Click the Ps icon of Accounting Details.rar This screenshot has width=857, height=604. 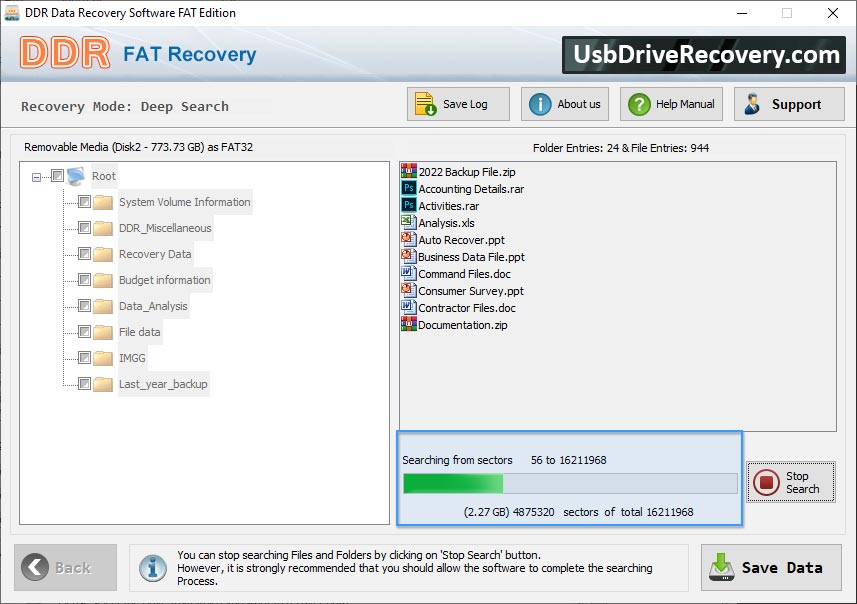click(408, 188)
